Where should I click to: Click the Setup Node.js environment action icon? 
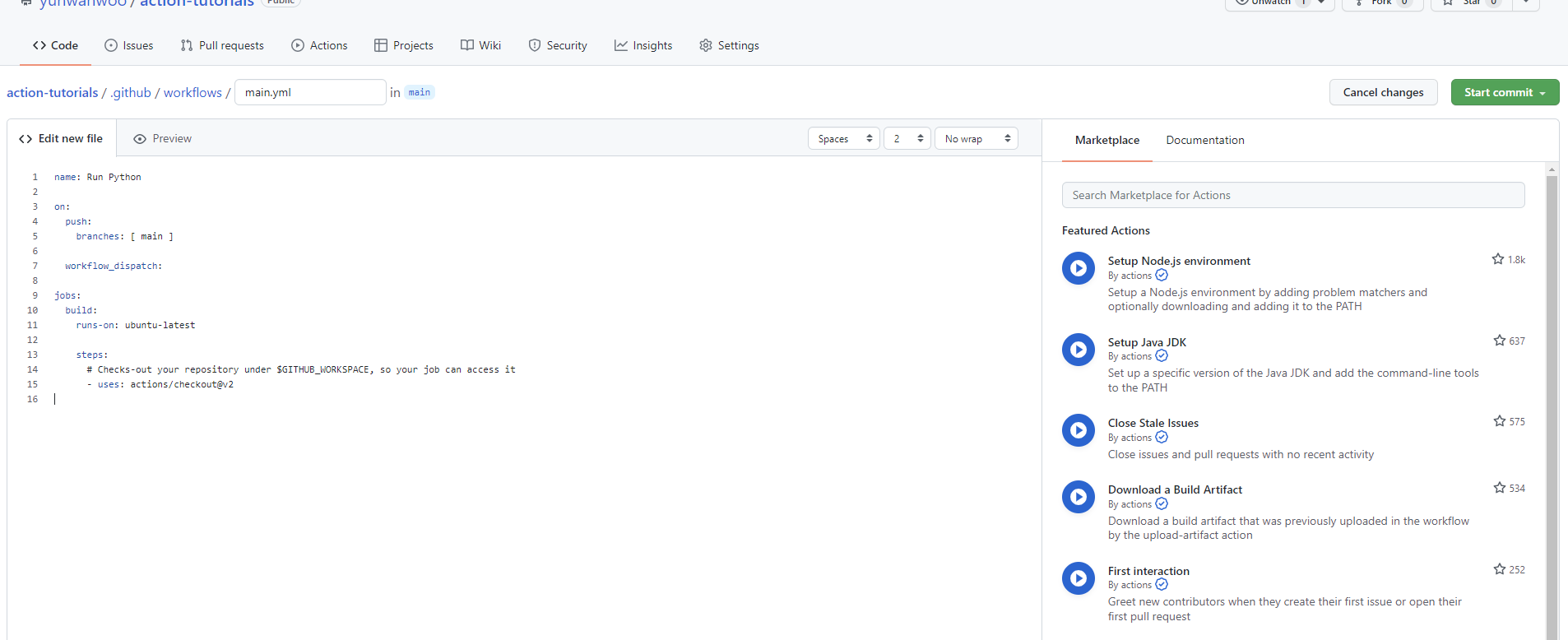1079,268
